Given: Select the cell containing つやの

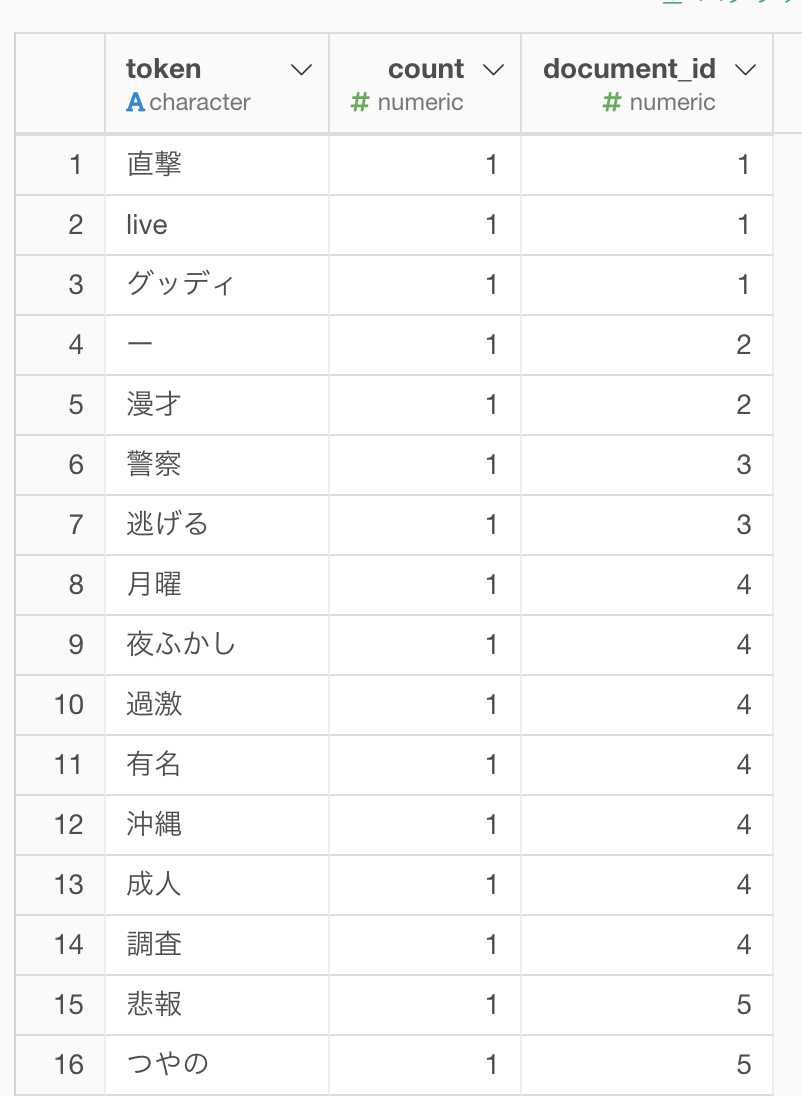Looking at the screenshot, I should [x=217, y=1065].
